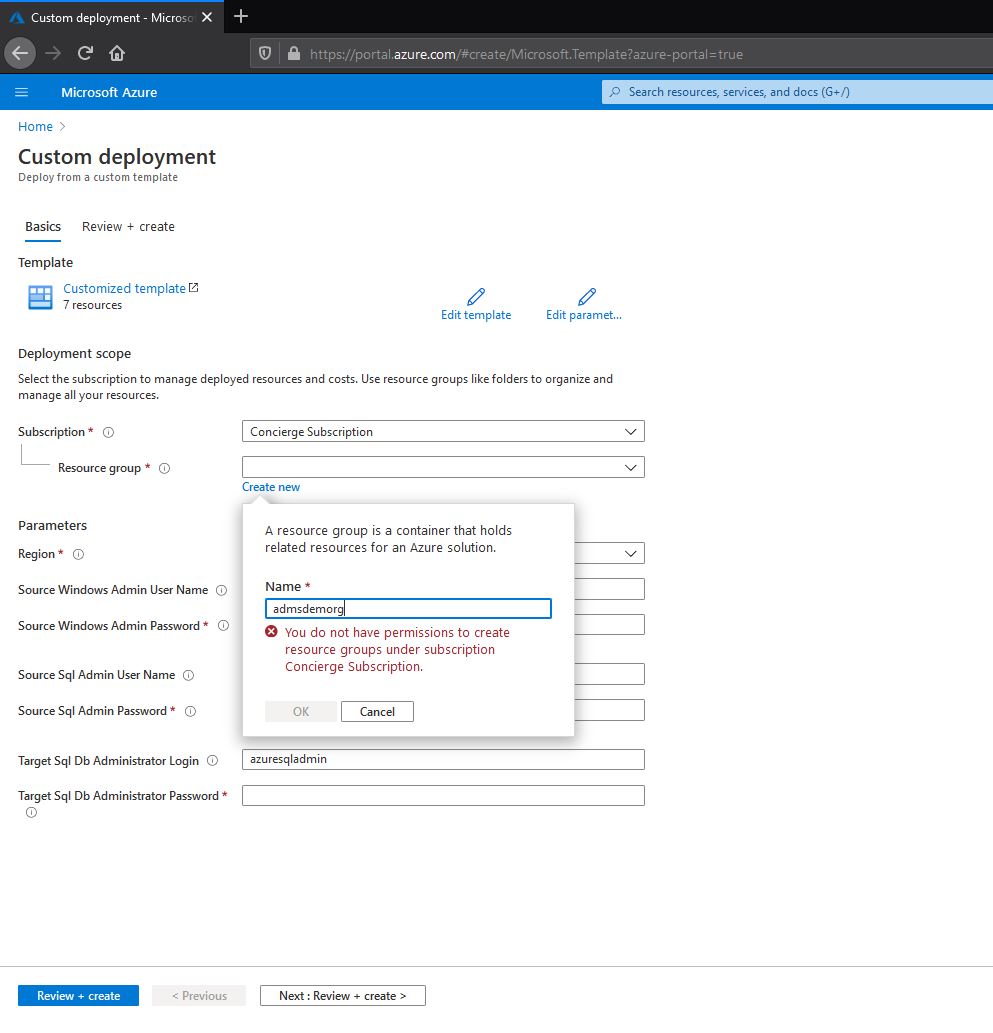The width and height of the screenshot is (993, 1033).
Task: Click the browser home icon
Action: pyautogui.click(x=117, y=54)
